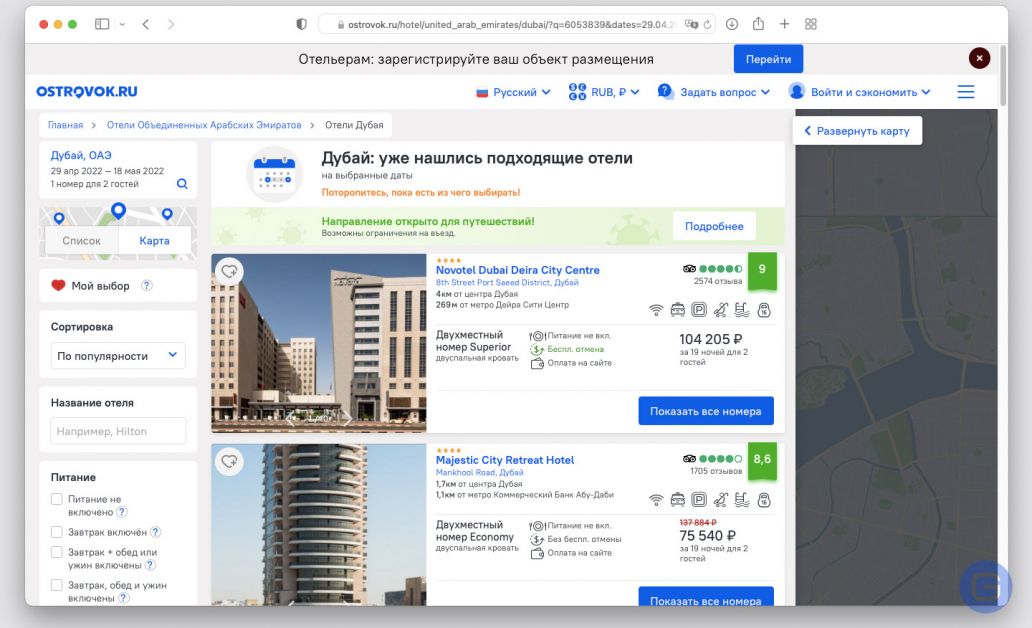Click the search magnifier in Дубай box
The height and width of the screenshot is (628, 1032).
(x=182, y=184)
